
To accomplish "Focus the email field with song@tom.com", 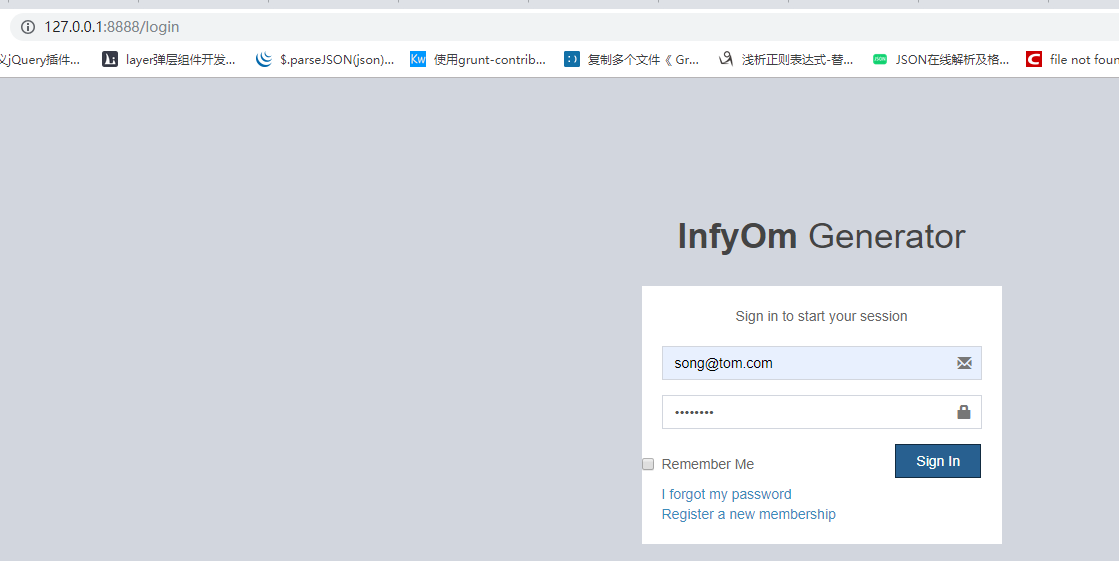I will pyautogui.click(x=805, y=363).
